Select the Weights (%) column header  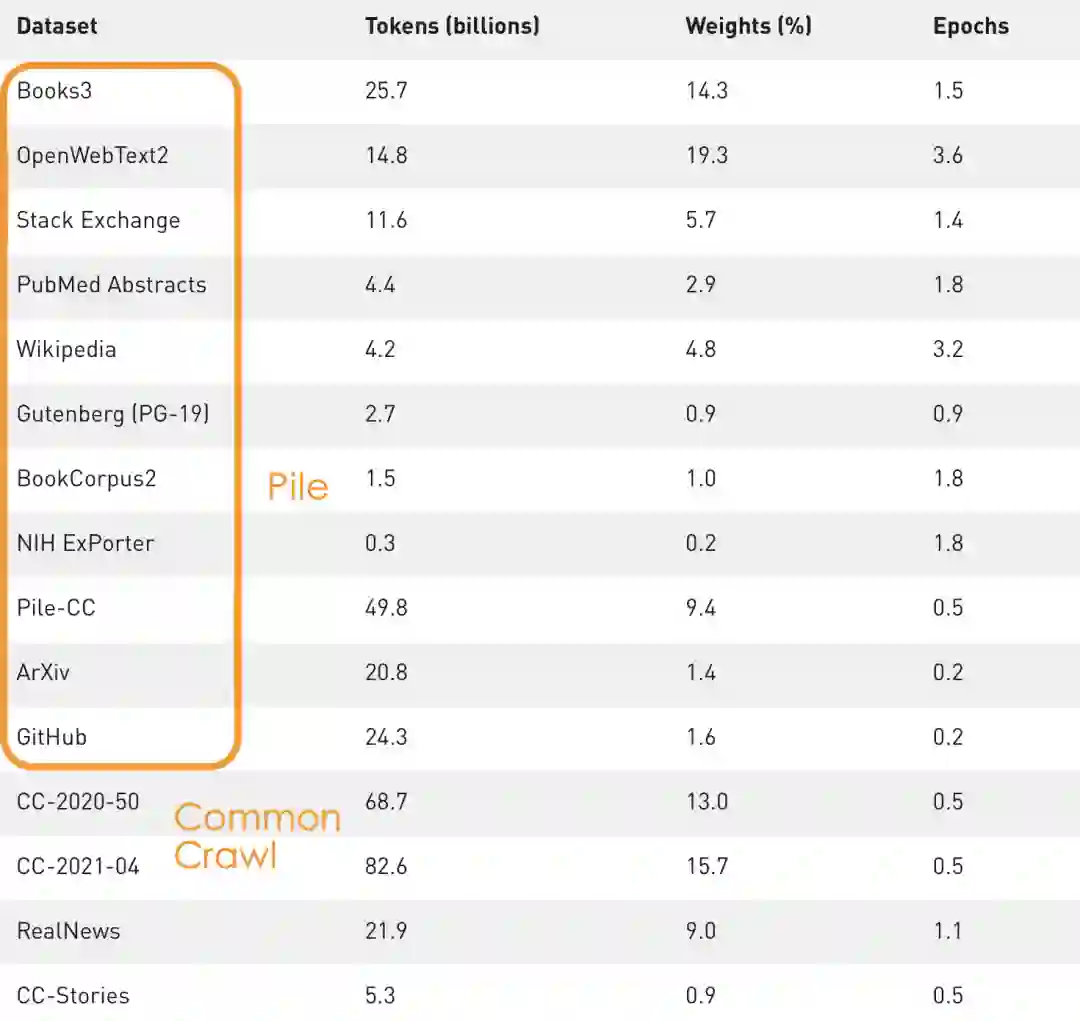click(x=748, y=26)
